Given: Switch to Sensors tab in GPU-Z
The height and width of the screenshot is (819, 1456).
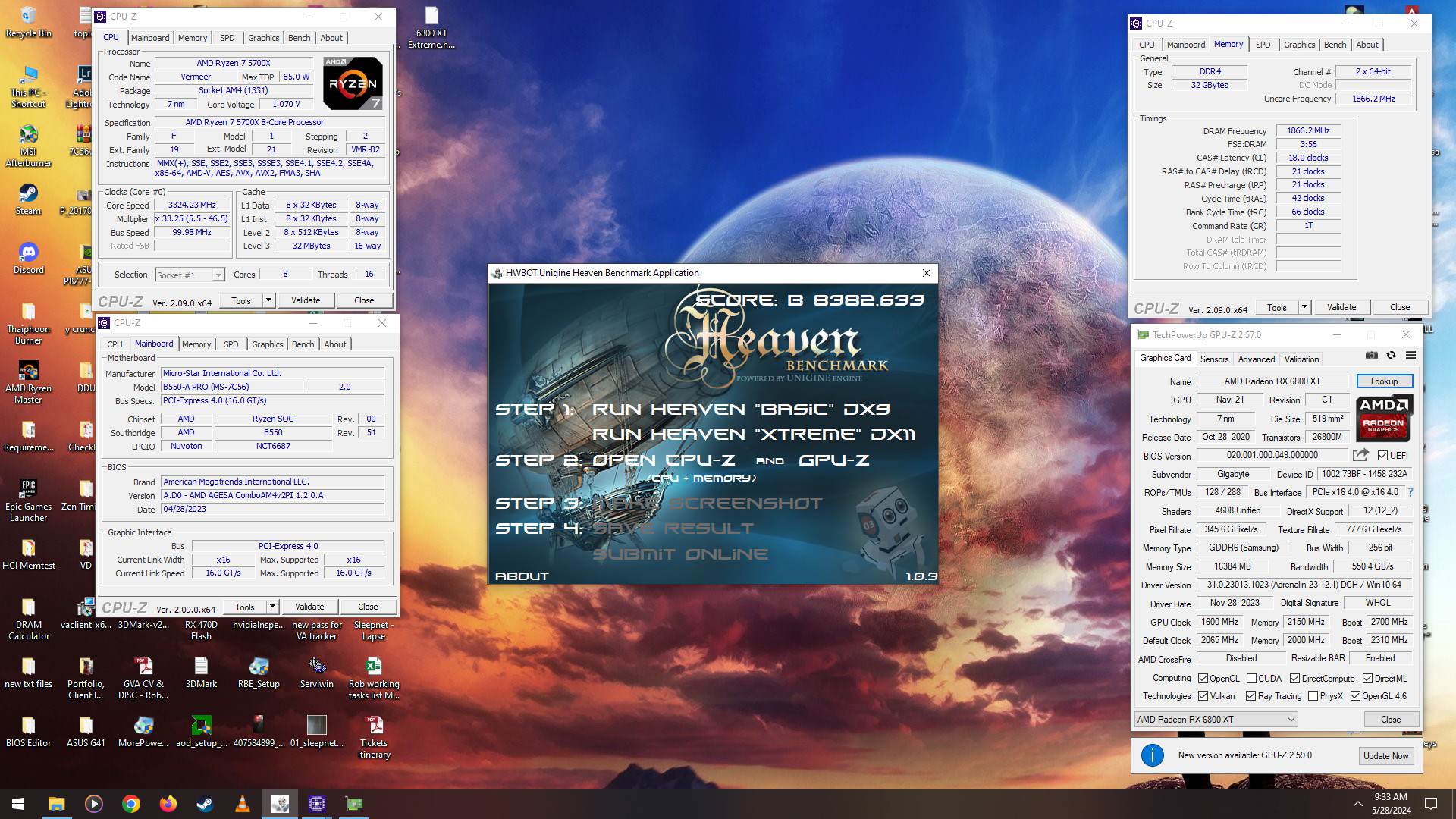Looking at the screenshot, I should pos(1214,359).
